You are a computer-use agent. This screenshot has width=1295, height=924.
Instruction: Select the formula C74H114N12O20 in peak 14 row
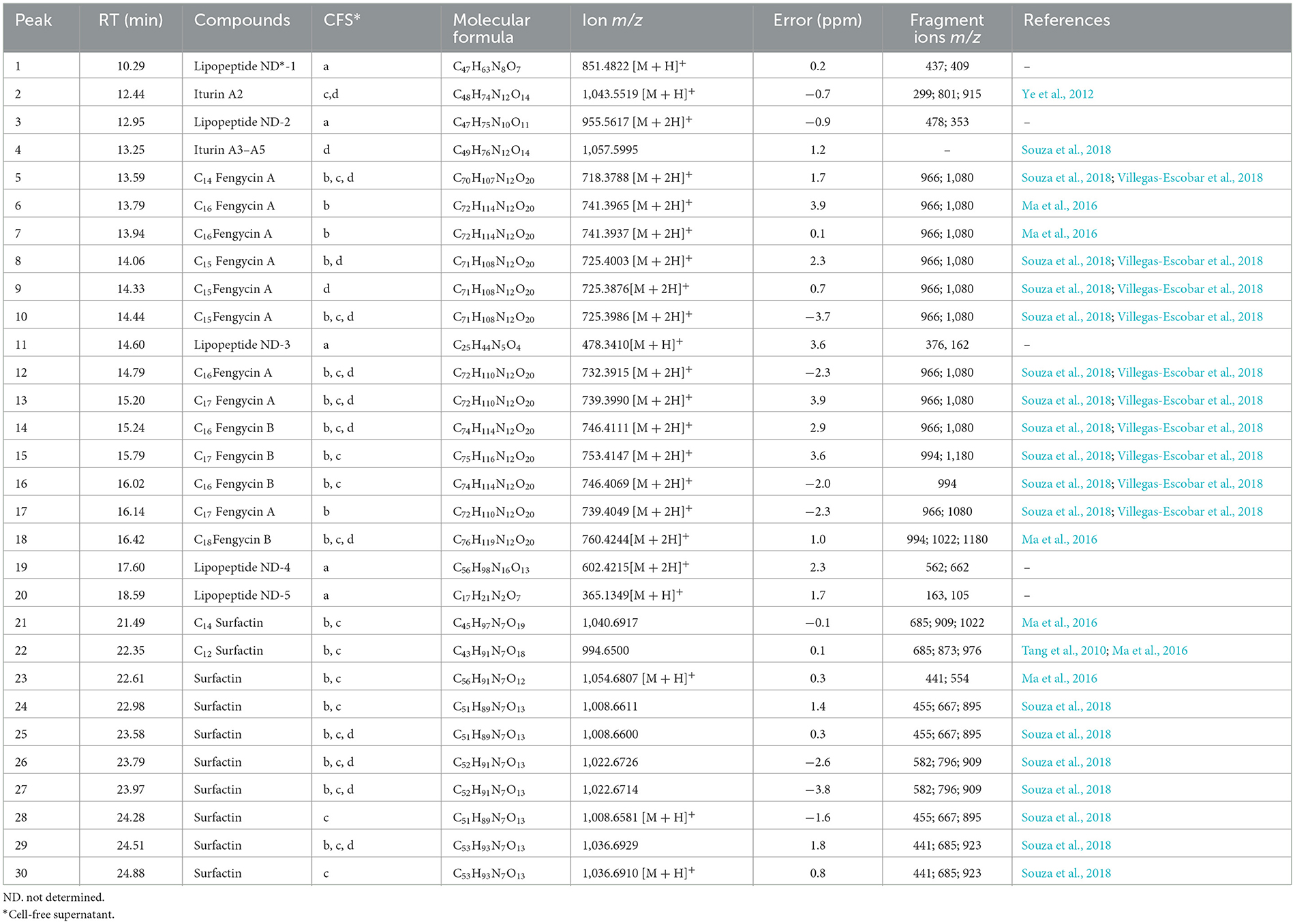tap(493, 429)
